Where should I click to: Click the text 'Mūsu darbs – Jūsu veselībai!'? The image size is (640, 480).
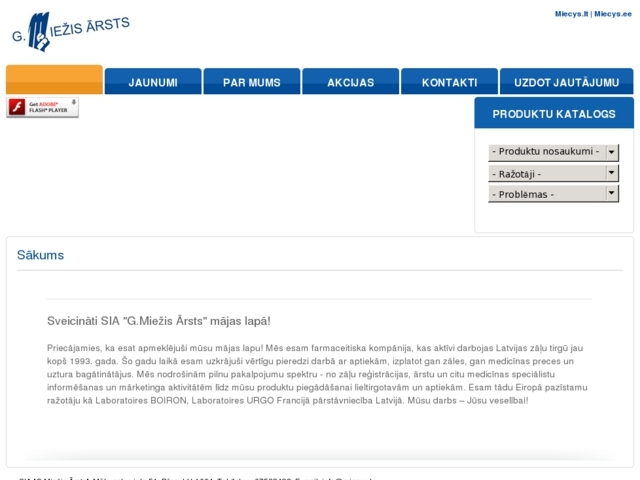tap(468, 400)
